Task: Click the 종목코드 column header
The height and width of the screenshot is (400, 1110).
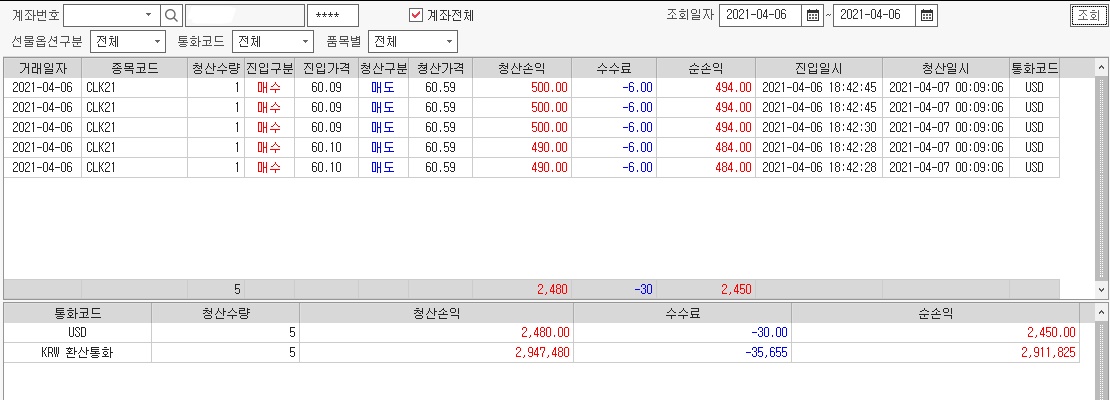Action: [x=134, y=67]
